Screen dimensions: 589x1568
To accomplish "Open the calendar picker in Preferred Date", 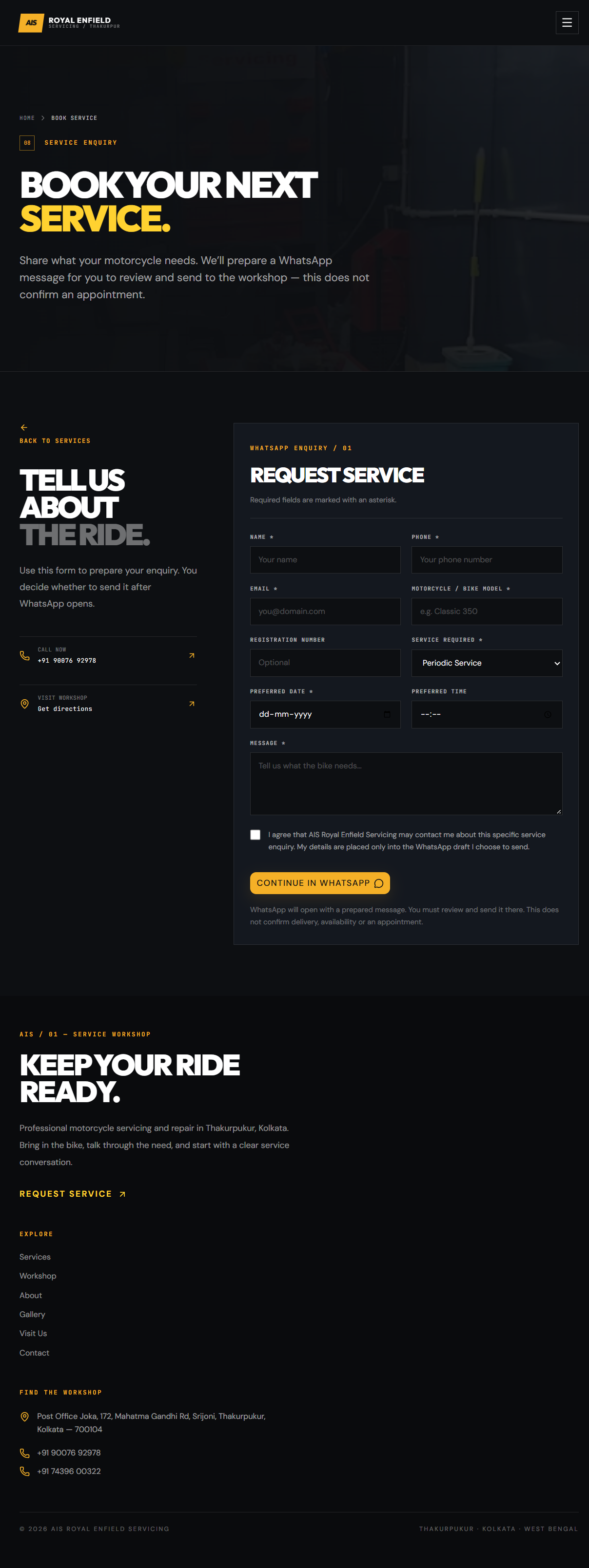I will pyautogui.click(x=387, y=714).
